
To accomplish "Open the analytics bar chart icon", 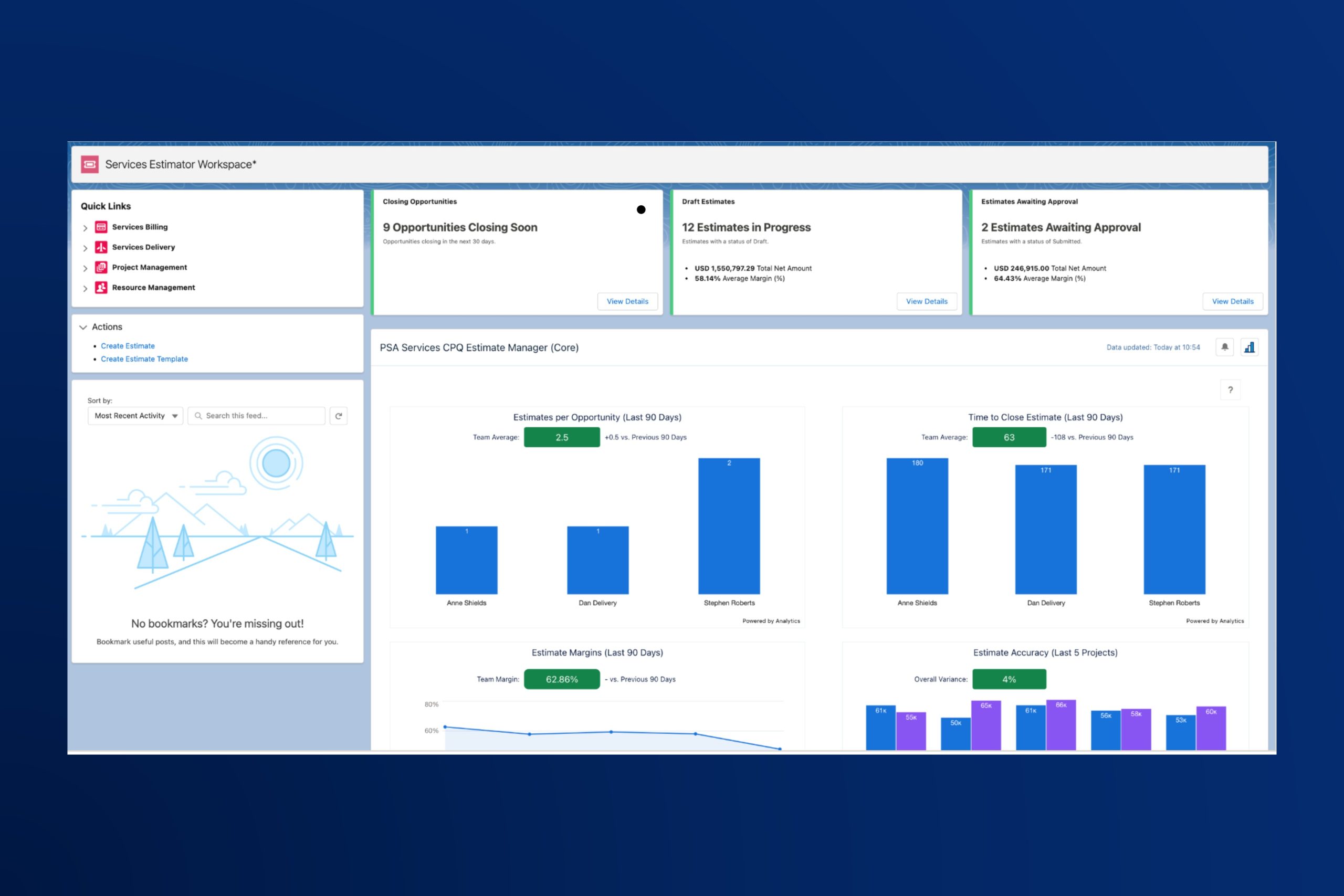I will [1249, 347].
